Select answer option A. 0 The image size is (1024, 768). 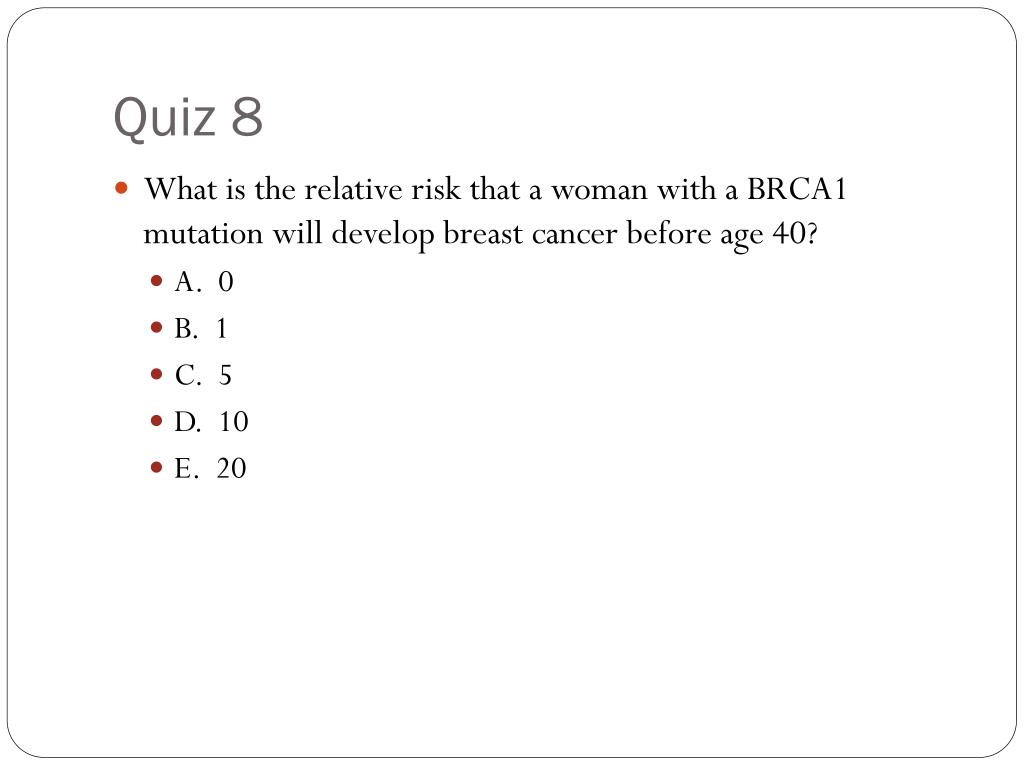point(204,281)
